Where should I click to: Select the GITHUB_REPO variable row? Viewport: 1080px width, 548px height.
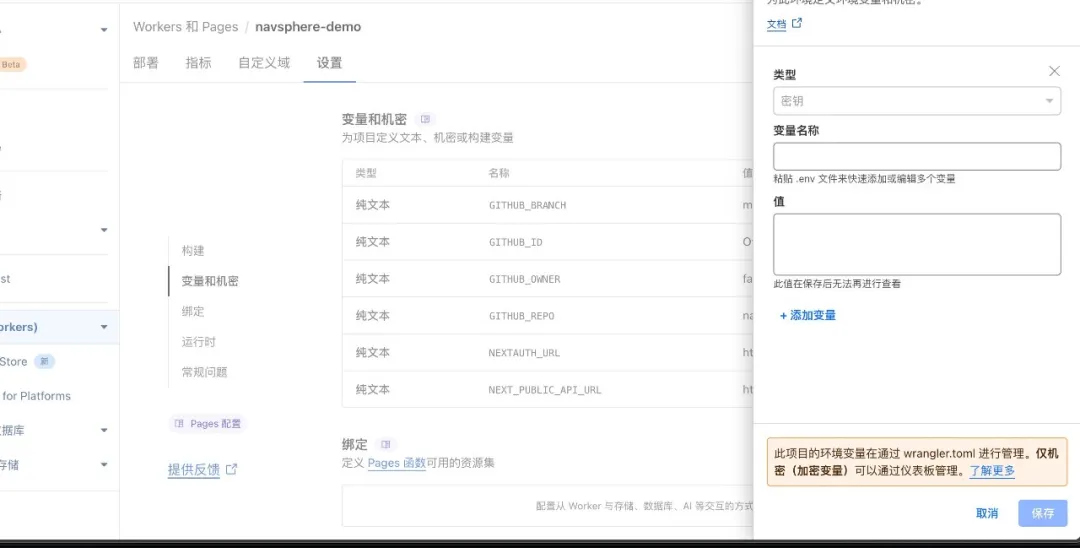(548, 315)
